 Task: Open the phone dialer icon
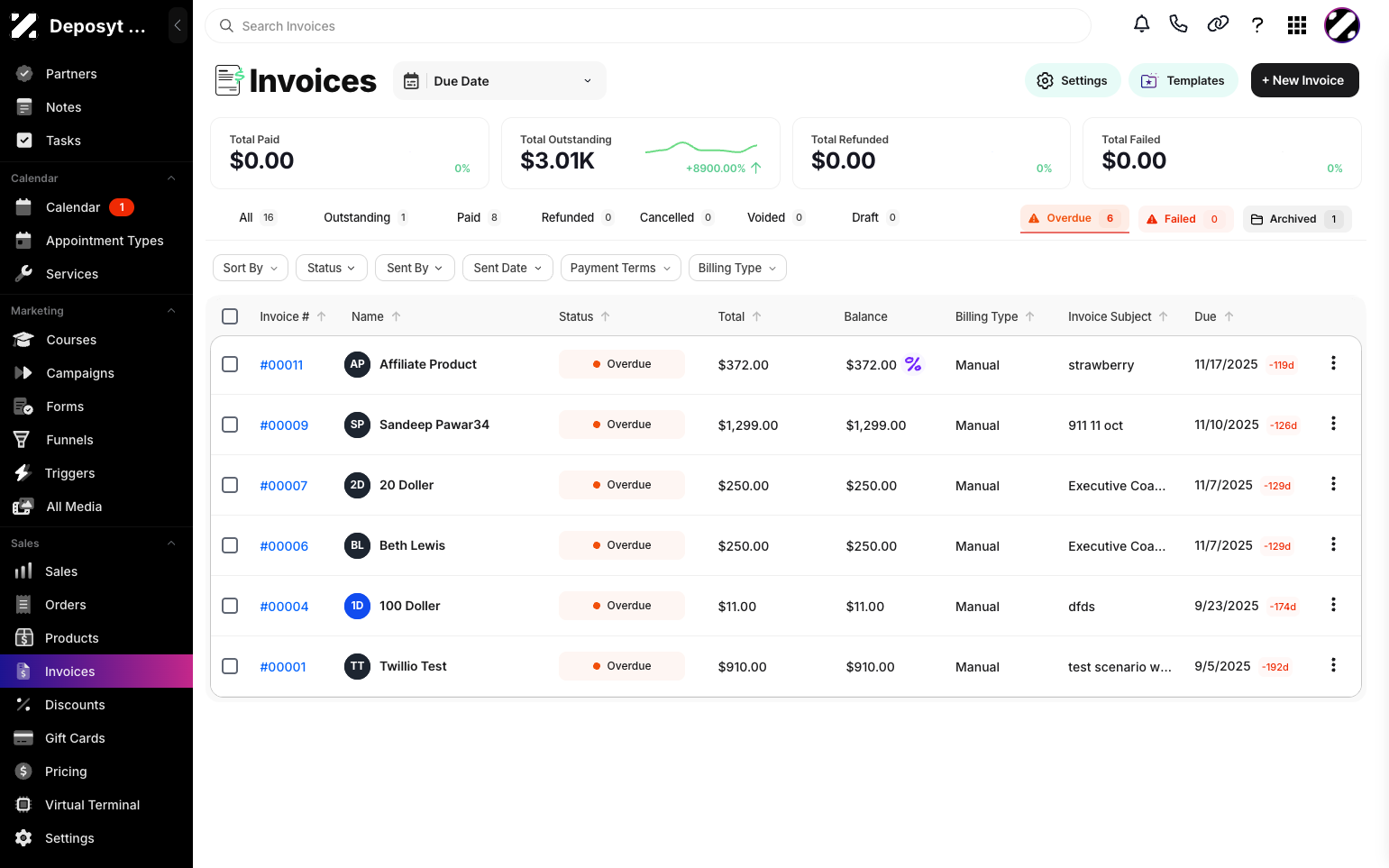coord(1178,24)
